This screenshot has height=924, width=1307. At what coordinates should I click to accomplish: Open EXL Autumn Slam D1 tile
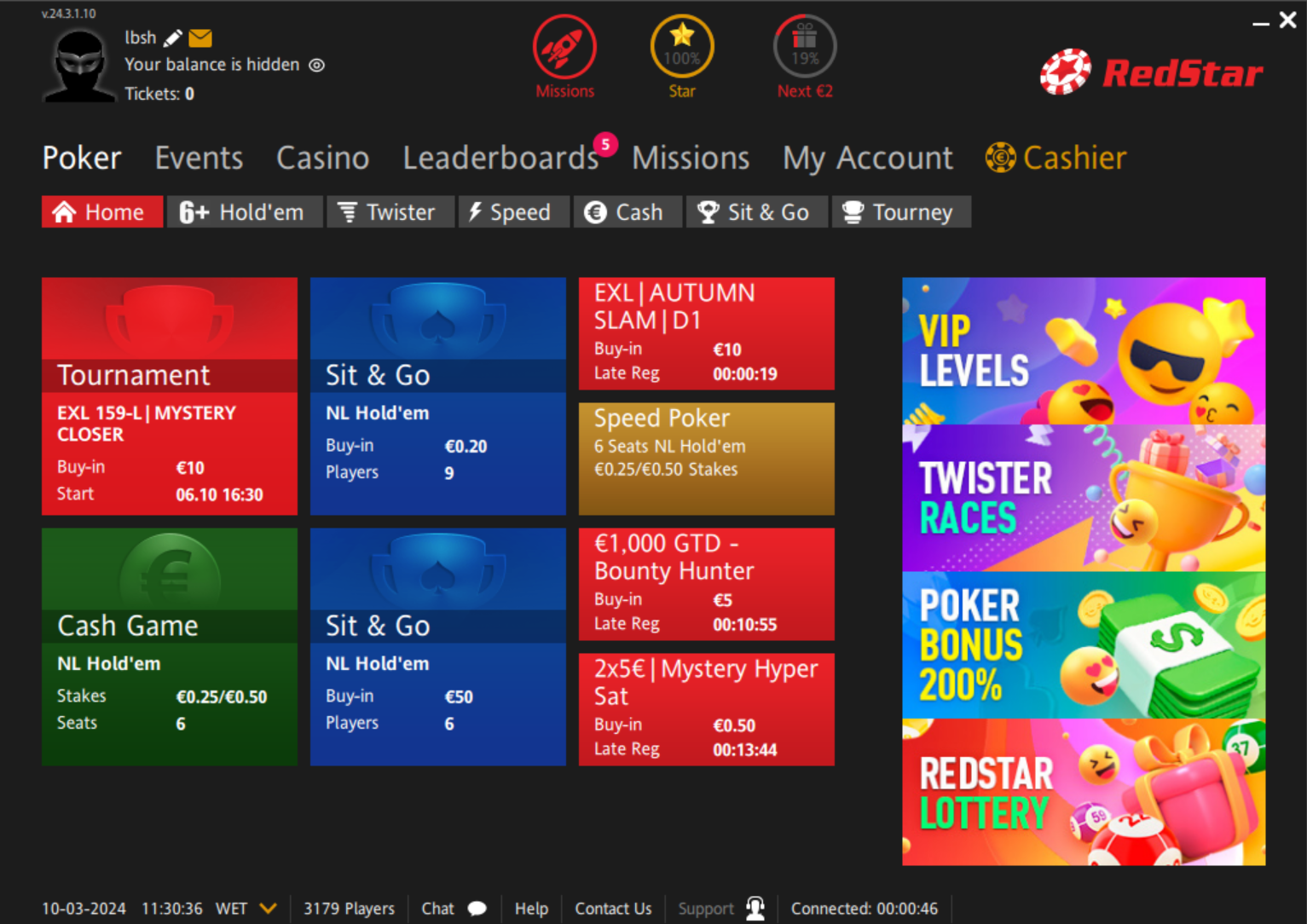point(707,333)
